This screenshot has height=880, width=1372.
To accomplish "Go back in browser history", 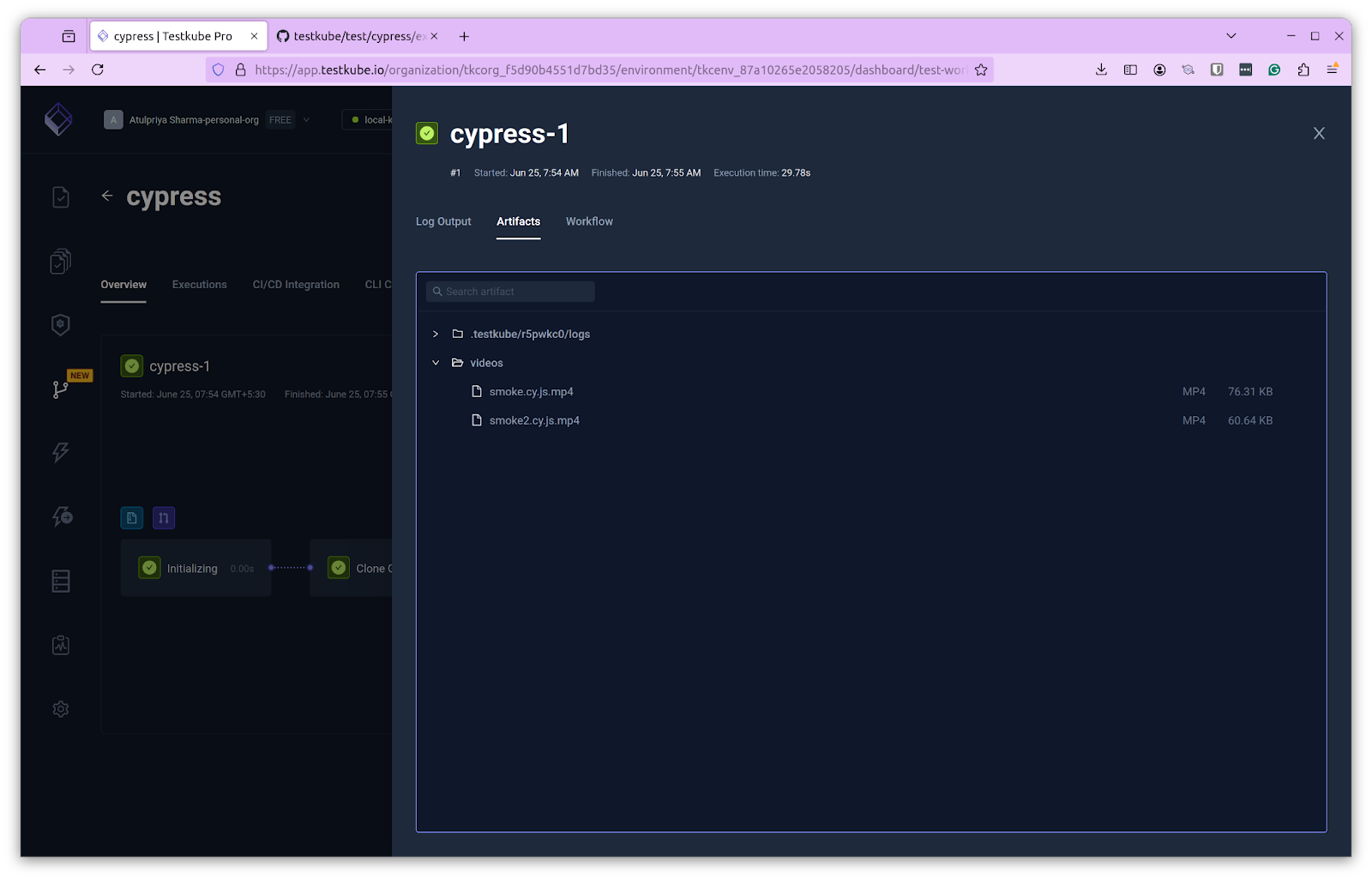I will click(x=39, y=69).
